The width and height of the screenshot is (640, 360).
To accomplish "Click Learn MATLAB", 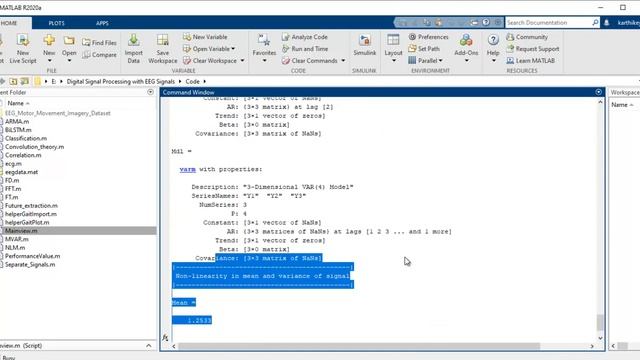I will click(531, 60).
